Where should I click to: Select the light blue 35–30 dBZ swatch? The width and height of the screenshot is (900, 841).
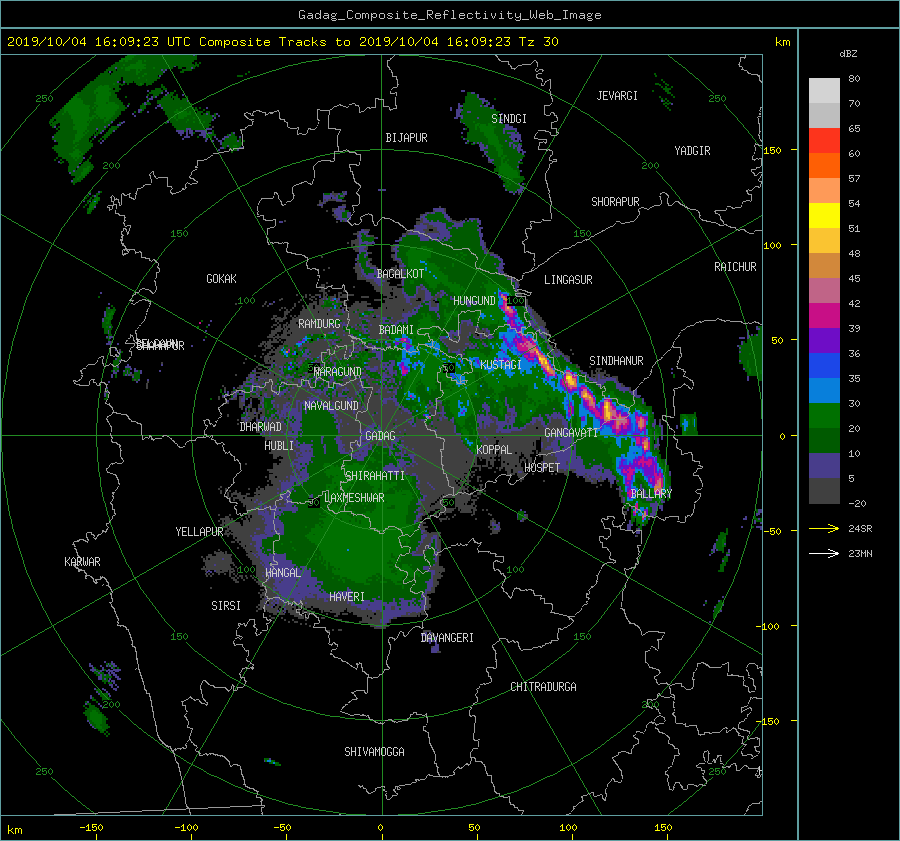tap(824, 391)
